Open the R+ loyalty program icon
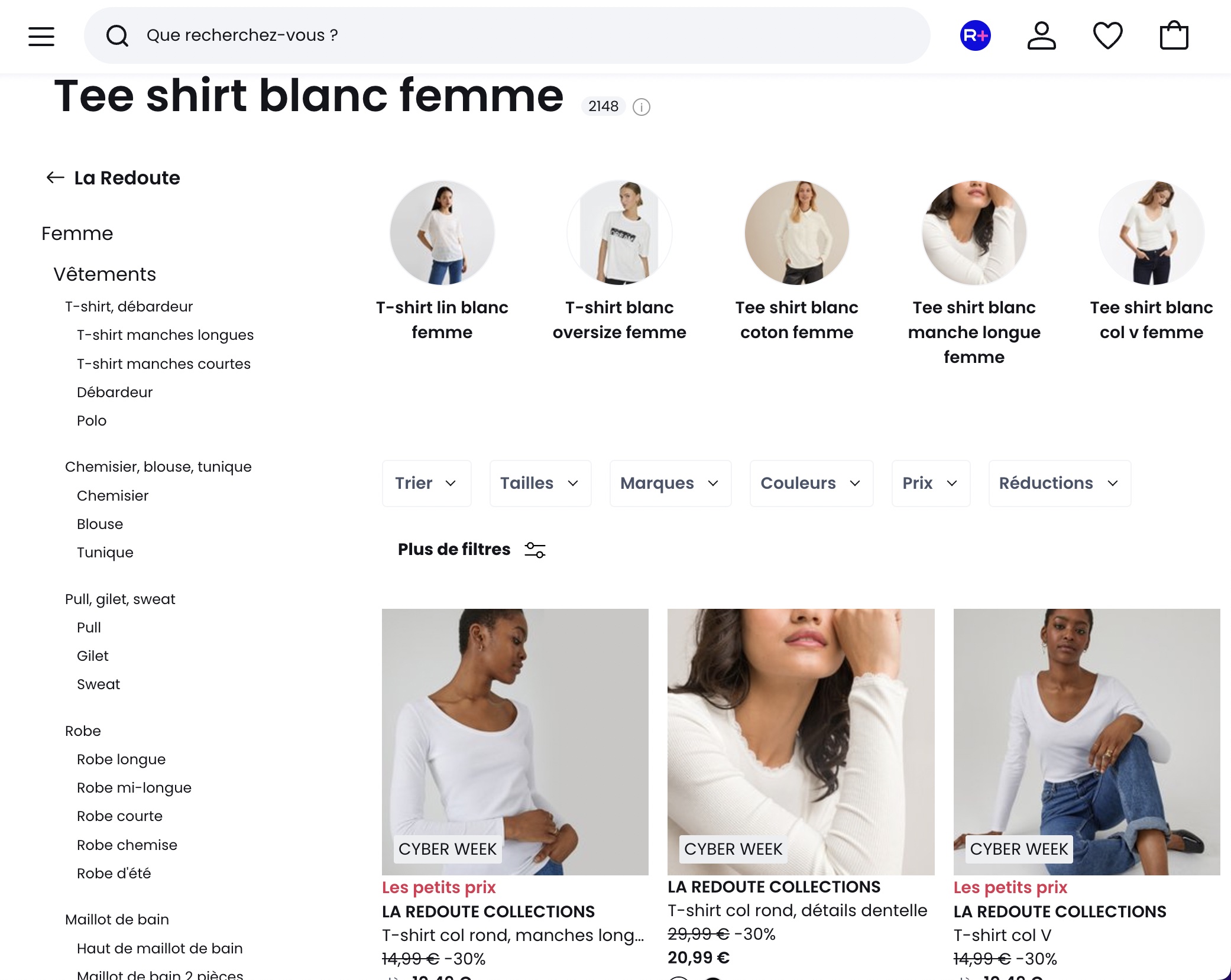Viewport: 1231px width, 980px height. tap(974, 35)
